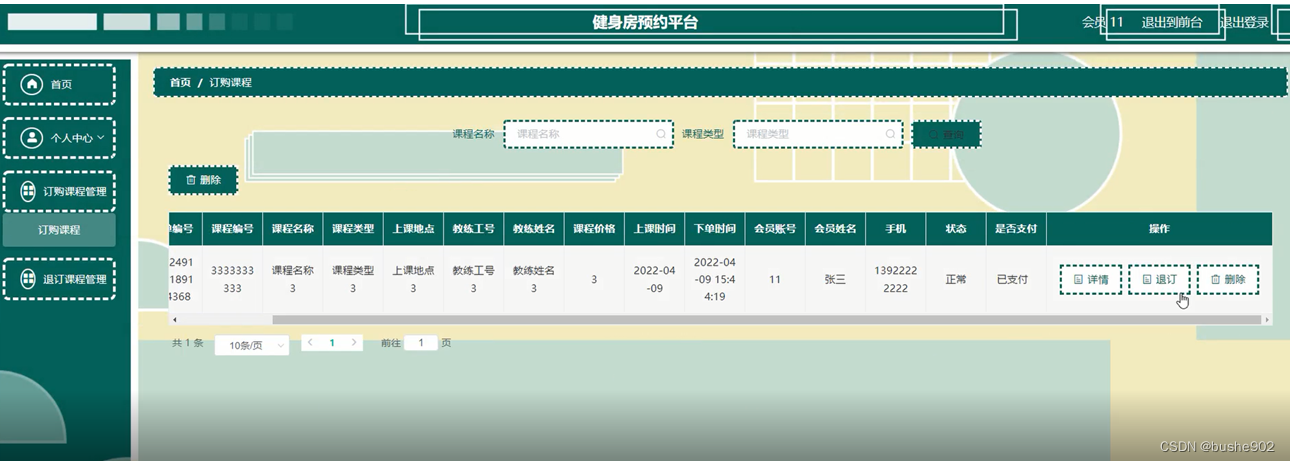The height and width of the screenshot is (462, 1290).
Task: Open 订购课程管理 in the sidebar
Action: click(59, 191)
